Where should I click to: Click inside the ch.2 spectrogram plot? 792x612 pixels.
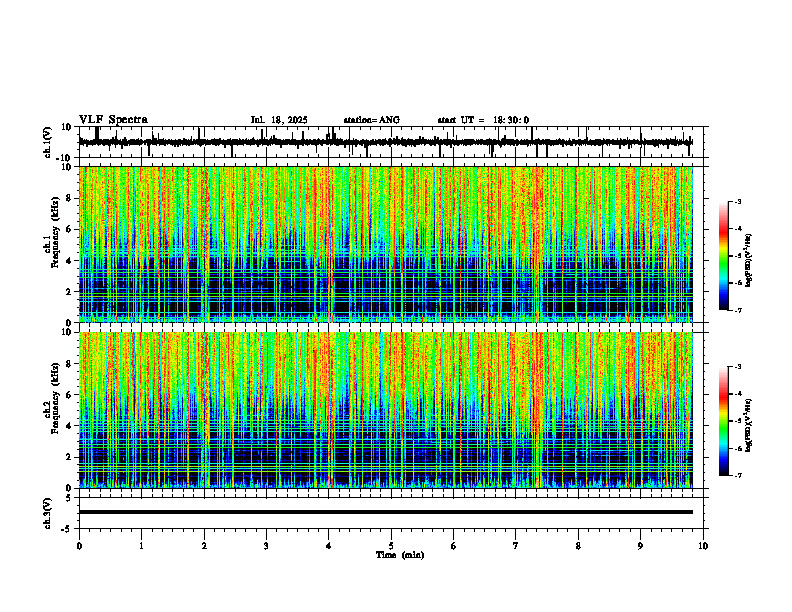coord(385,410)
